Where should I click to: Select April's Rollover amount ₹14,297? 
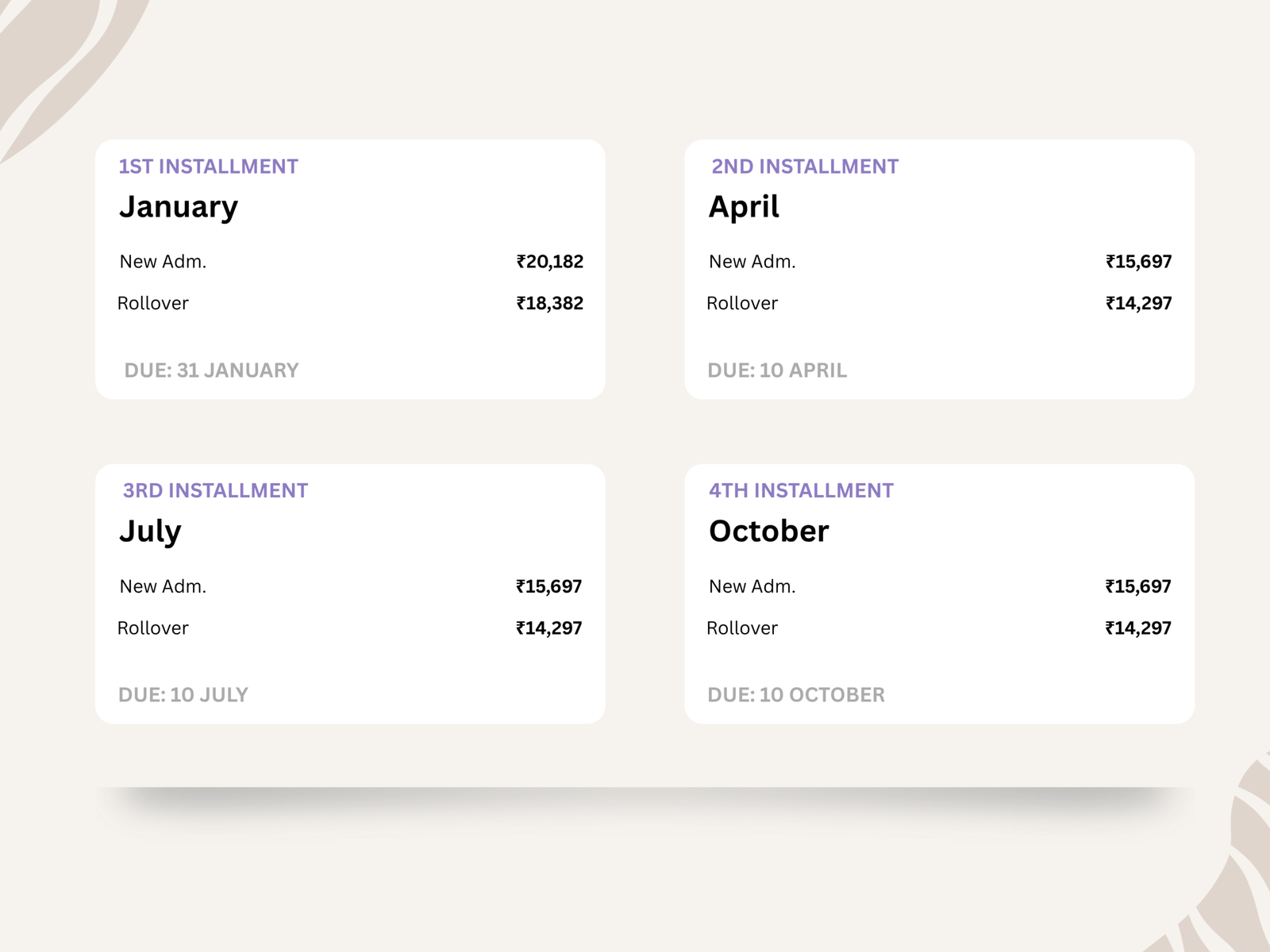(1138, 303)
